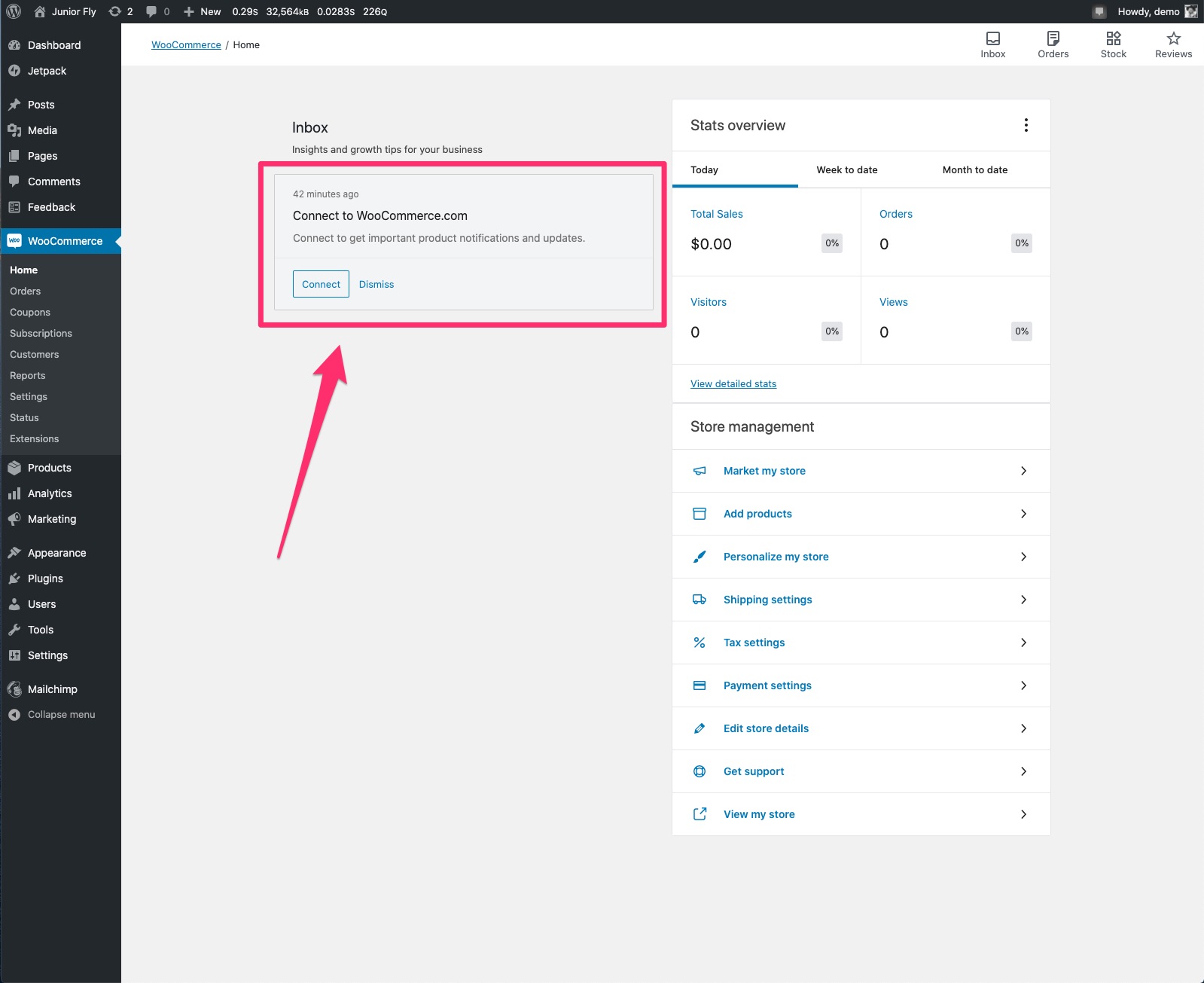Click the Views stat card
Image resolution: width=1204 pixels, height=983 pixels.
(956, 320)
